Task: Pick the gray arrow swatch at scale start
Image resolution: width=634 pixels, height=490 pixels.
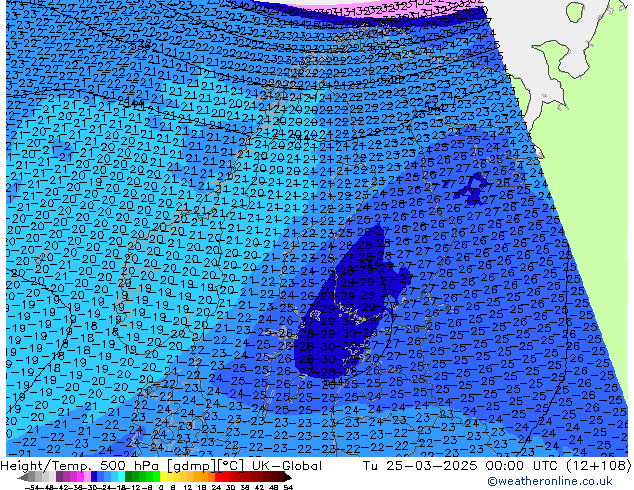Action: coord(22,477)
